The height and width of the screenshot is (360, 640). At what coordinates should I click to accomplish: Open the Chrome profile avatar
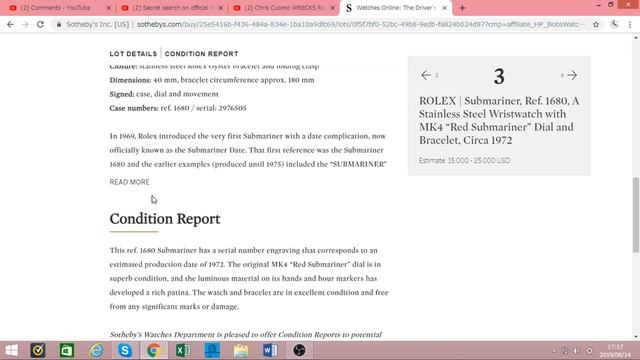pos(614,24)
